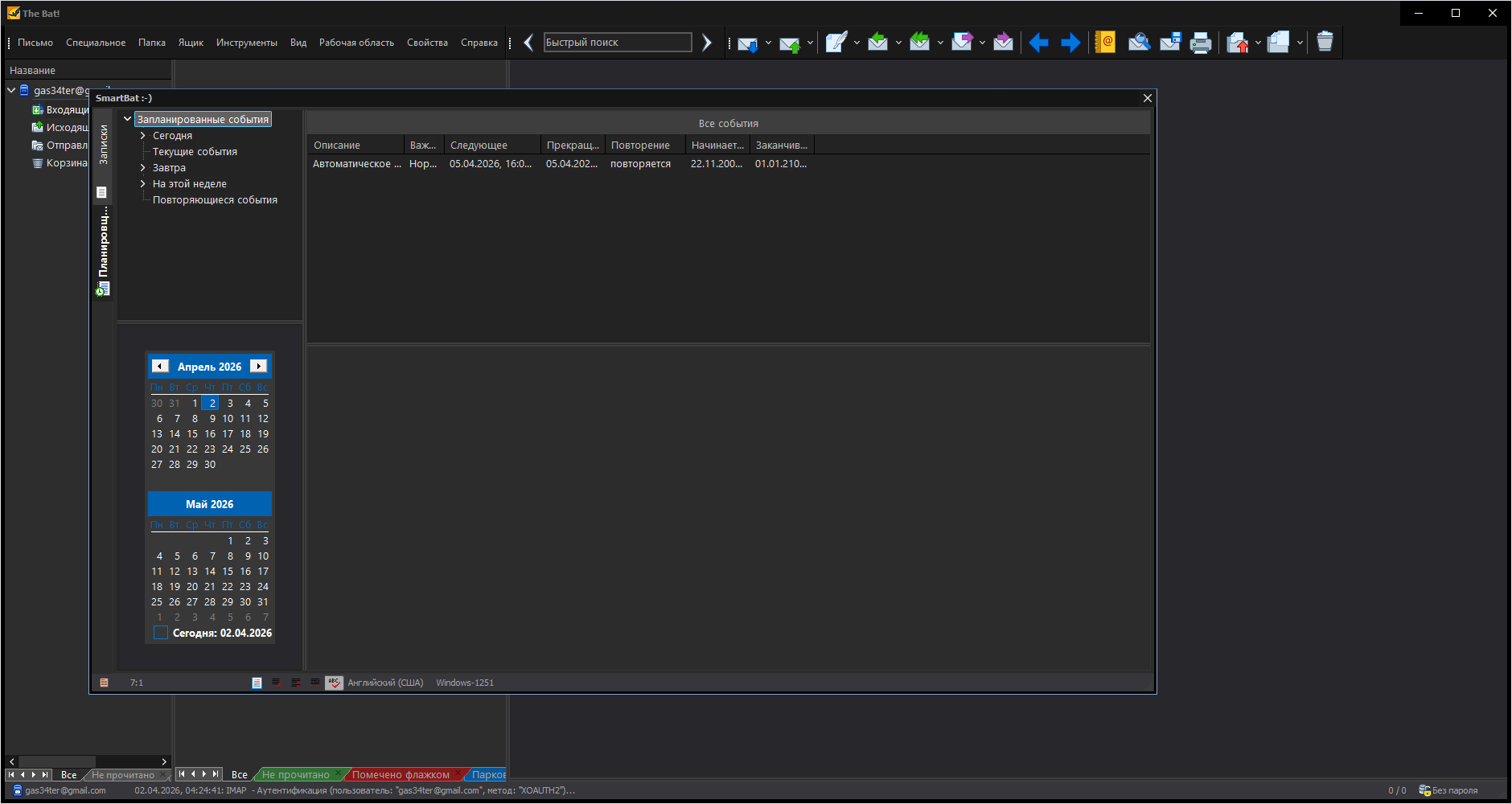Create a new message with the quill icon

click(836, 43)
